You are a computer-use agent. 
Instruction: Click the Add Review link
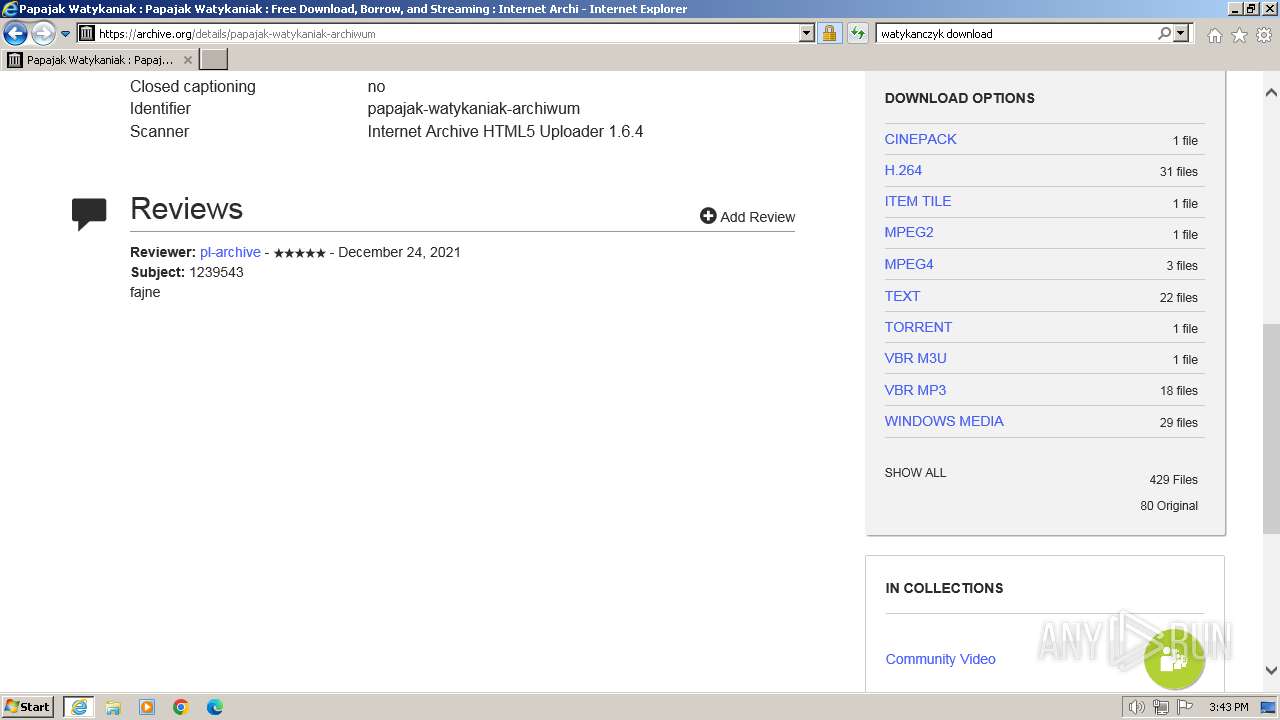[x=747, y=216]
